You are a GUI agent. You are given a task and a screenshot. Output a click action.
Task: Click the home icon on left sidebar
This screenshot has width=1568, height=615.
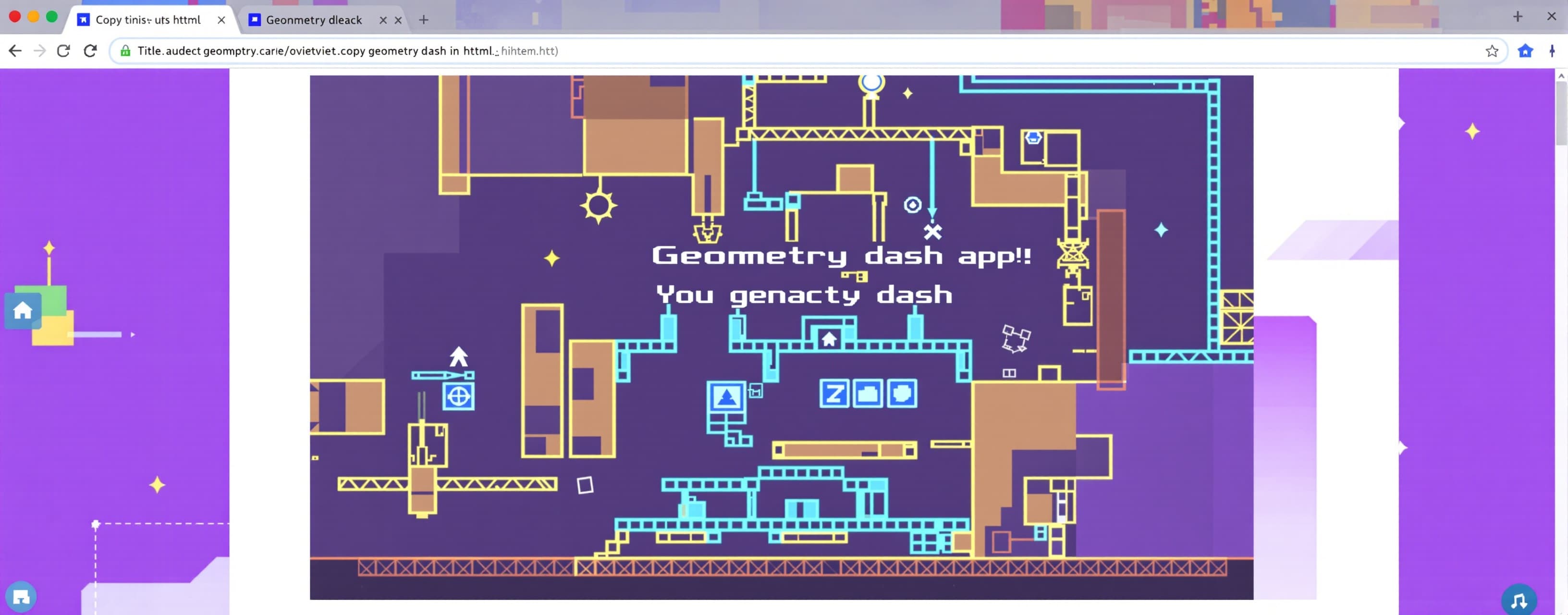tap(23, 310)
